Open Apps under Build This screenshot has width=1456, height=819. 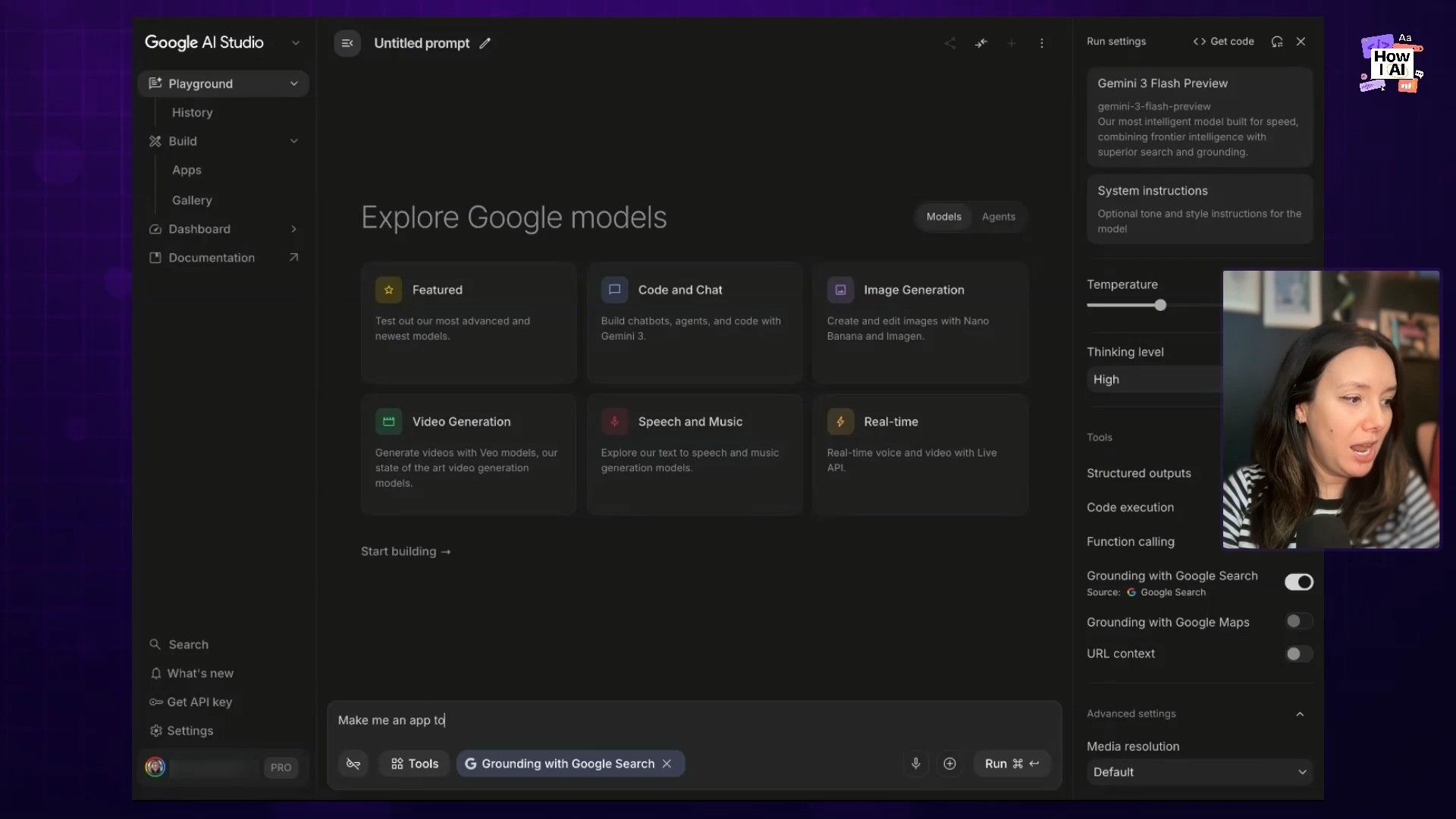click(187, 170)
